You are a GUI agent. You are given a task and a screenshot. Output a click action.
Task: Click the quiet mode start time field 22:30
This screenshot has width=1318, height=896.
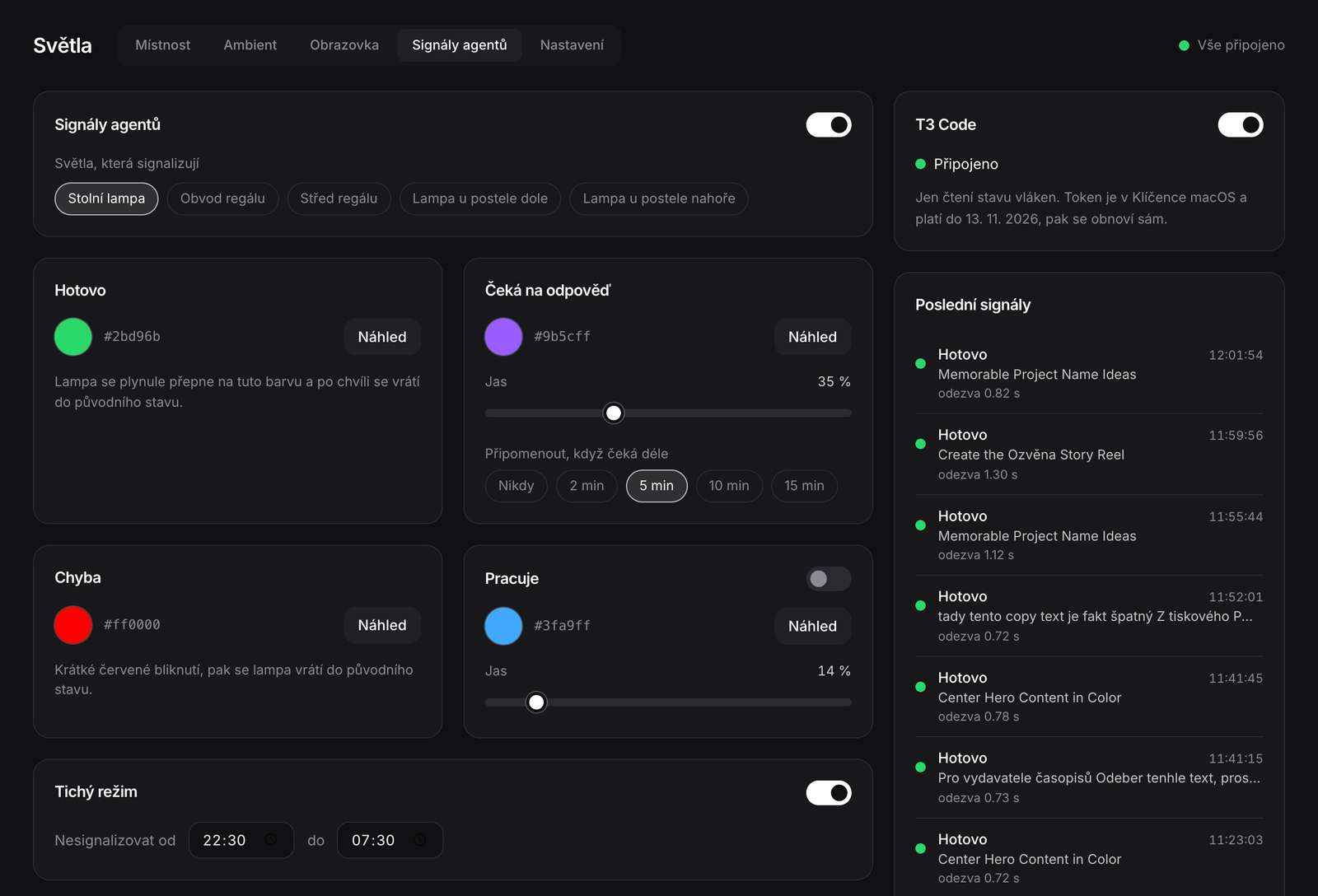pos(241,840)
